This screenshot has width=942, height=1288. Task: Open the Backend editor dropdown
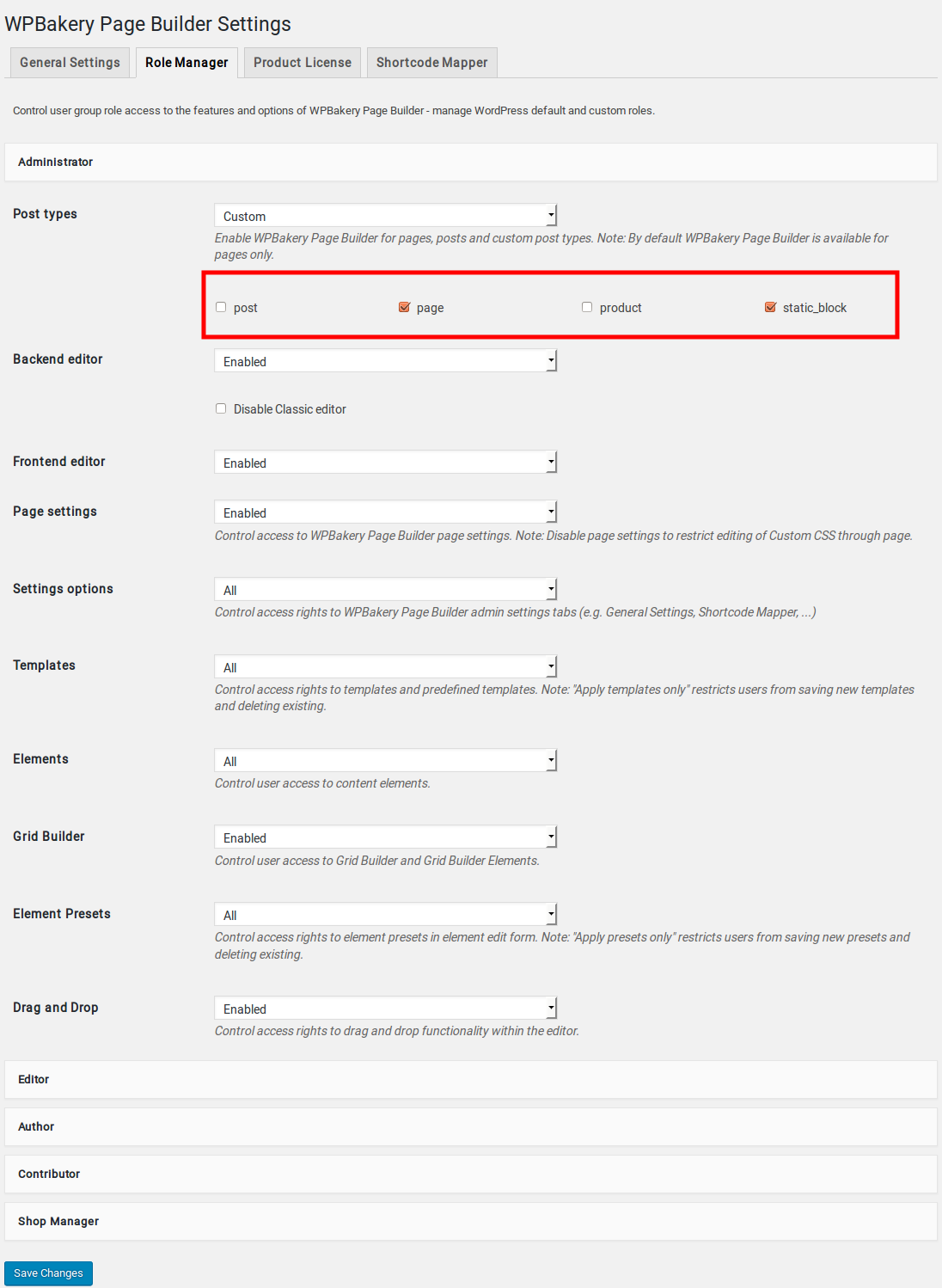click(x=386, y=361)
